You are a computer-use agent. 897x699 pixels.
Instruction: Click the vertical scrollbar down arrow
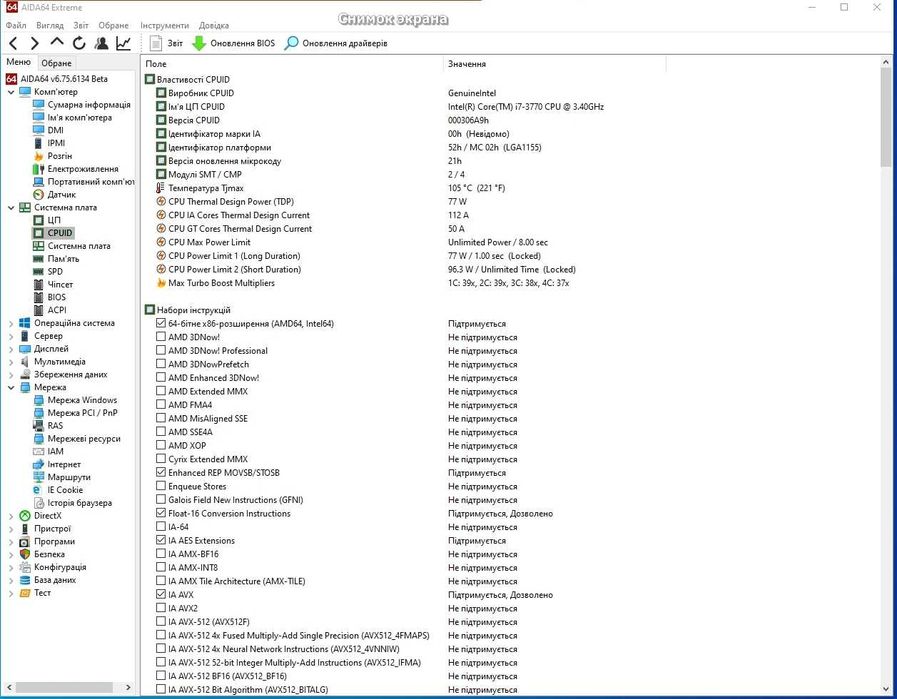pyautogui.click(x=887, y=688)
